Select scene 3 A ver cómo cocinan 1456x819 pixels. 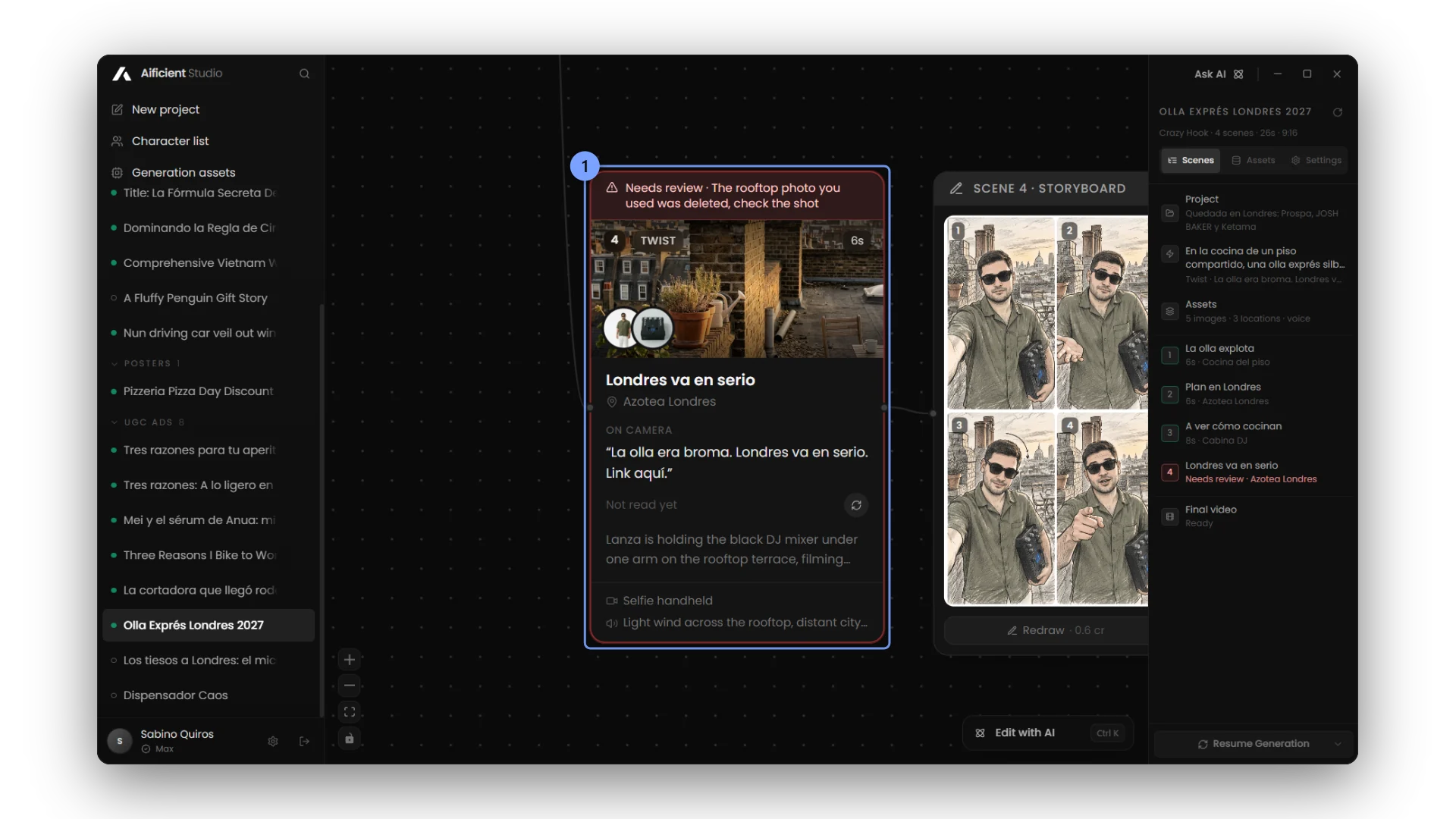(1253, 433)
